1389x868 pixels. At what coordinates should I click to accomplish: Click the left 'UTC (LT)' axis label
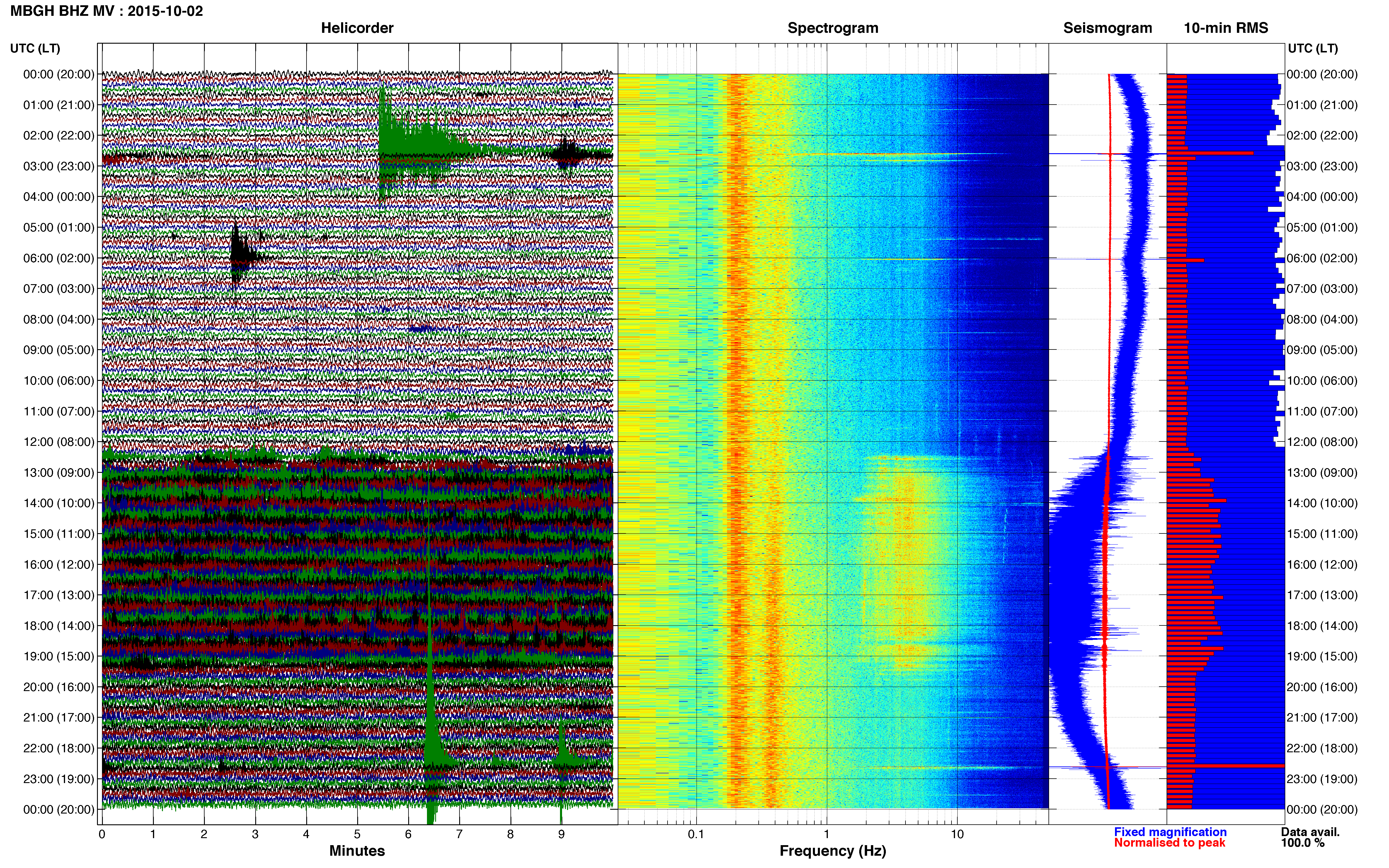point(35,48)
